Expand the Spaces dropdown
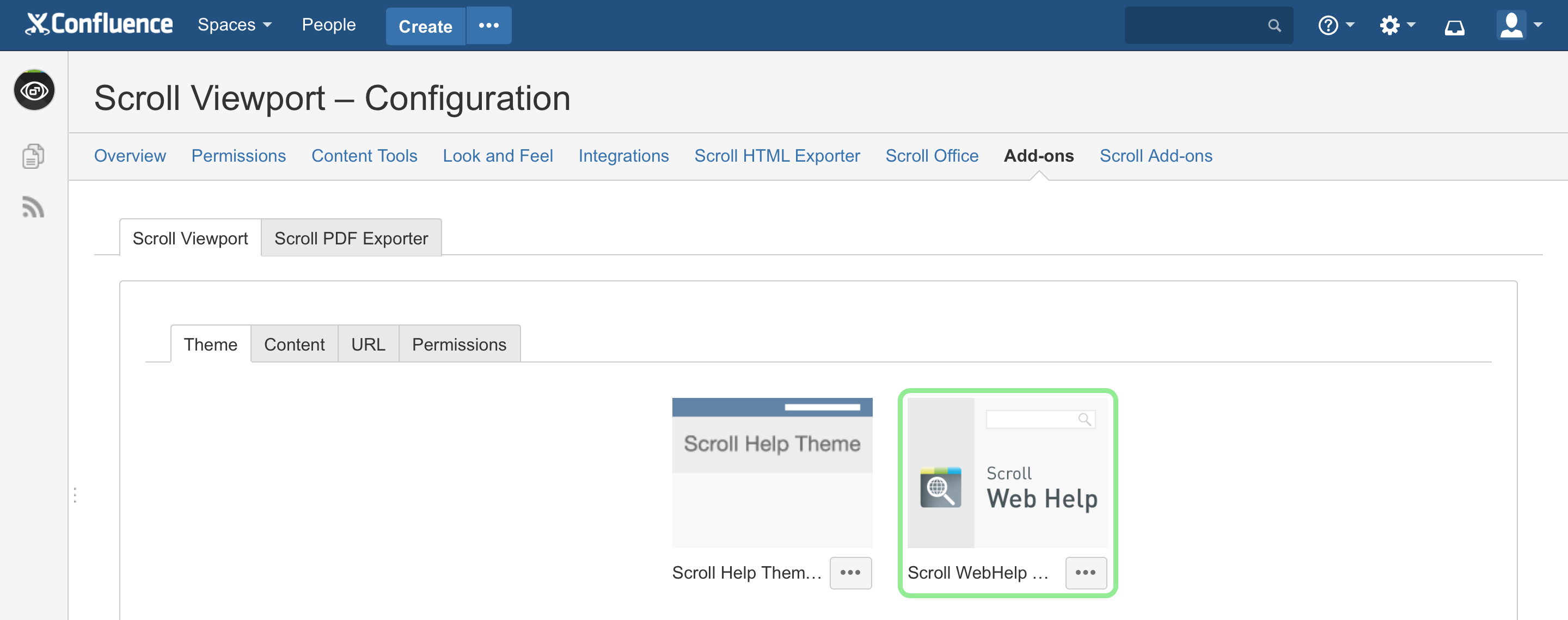Screen dimensions: 1568x620 tap(234, 25)
